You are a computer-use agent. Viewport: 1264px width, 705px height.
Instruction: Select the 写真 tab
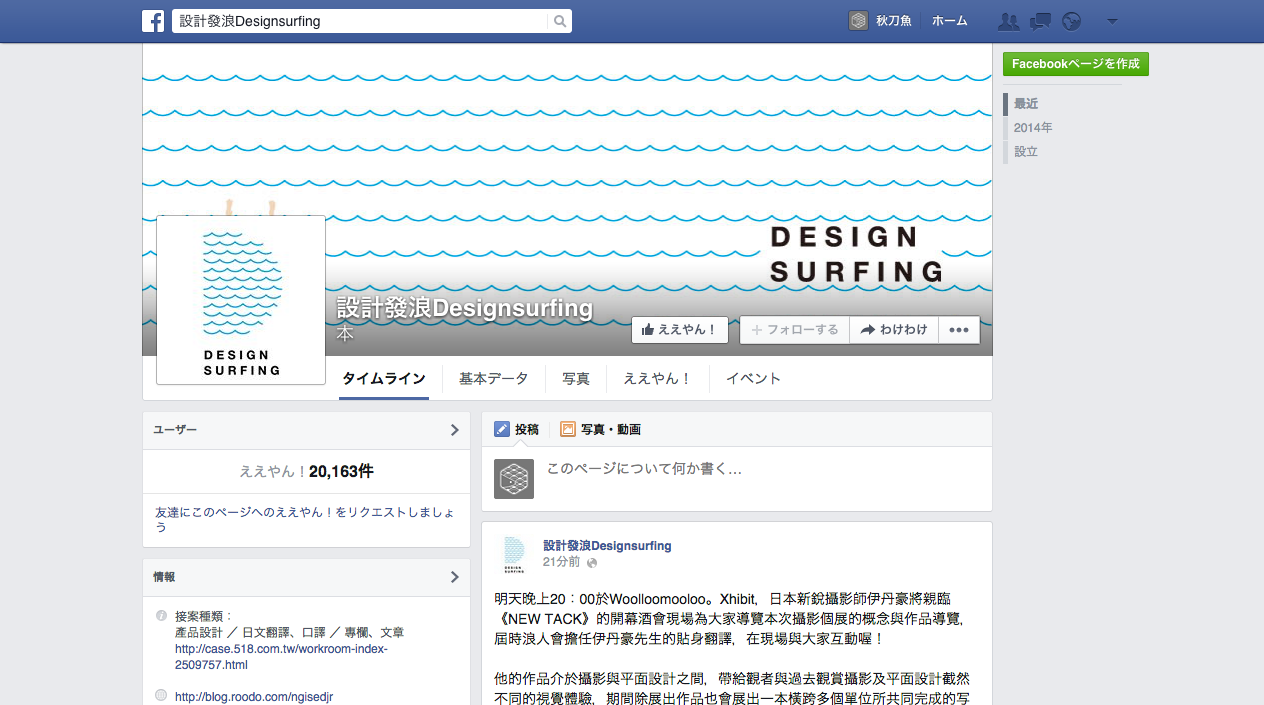tap(576, 379)
